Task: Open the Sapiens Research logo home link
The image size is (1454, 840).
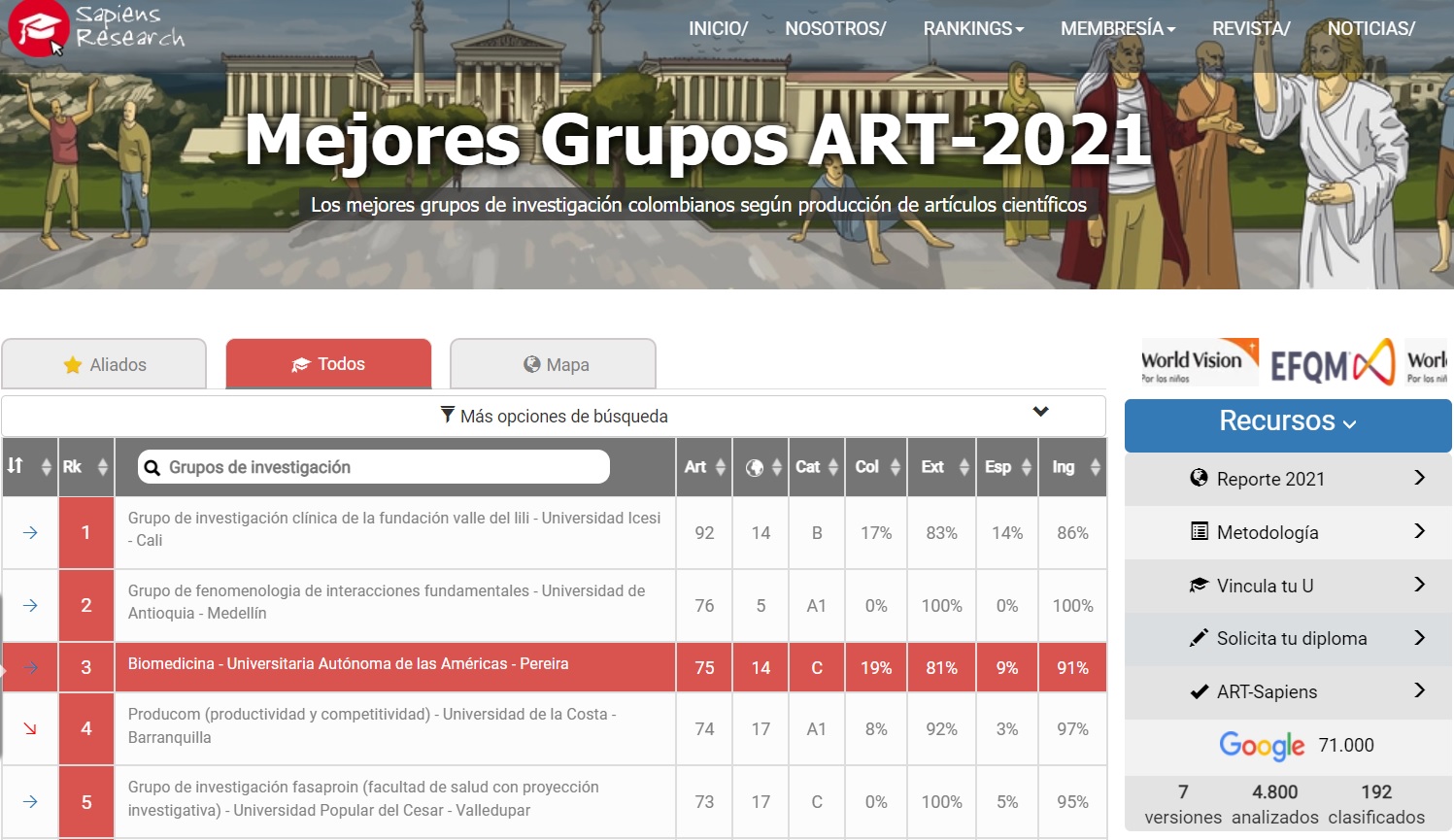Action: click(x=95, y=28)
